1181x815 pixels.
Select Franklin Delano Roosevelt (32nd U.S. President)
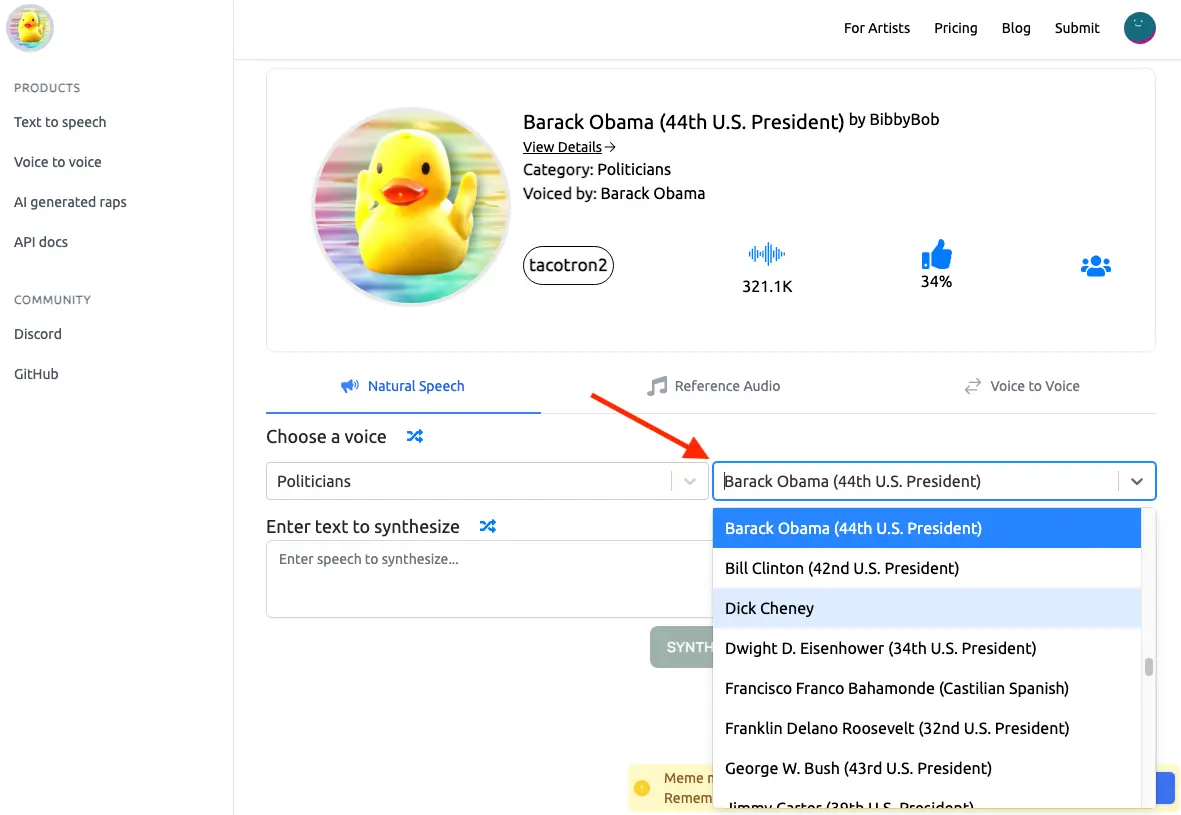pos(926,728)
